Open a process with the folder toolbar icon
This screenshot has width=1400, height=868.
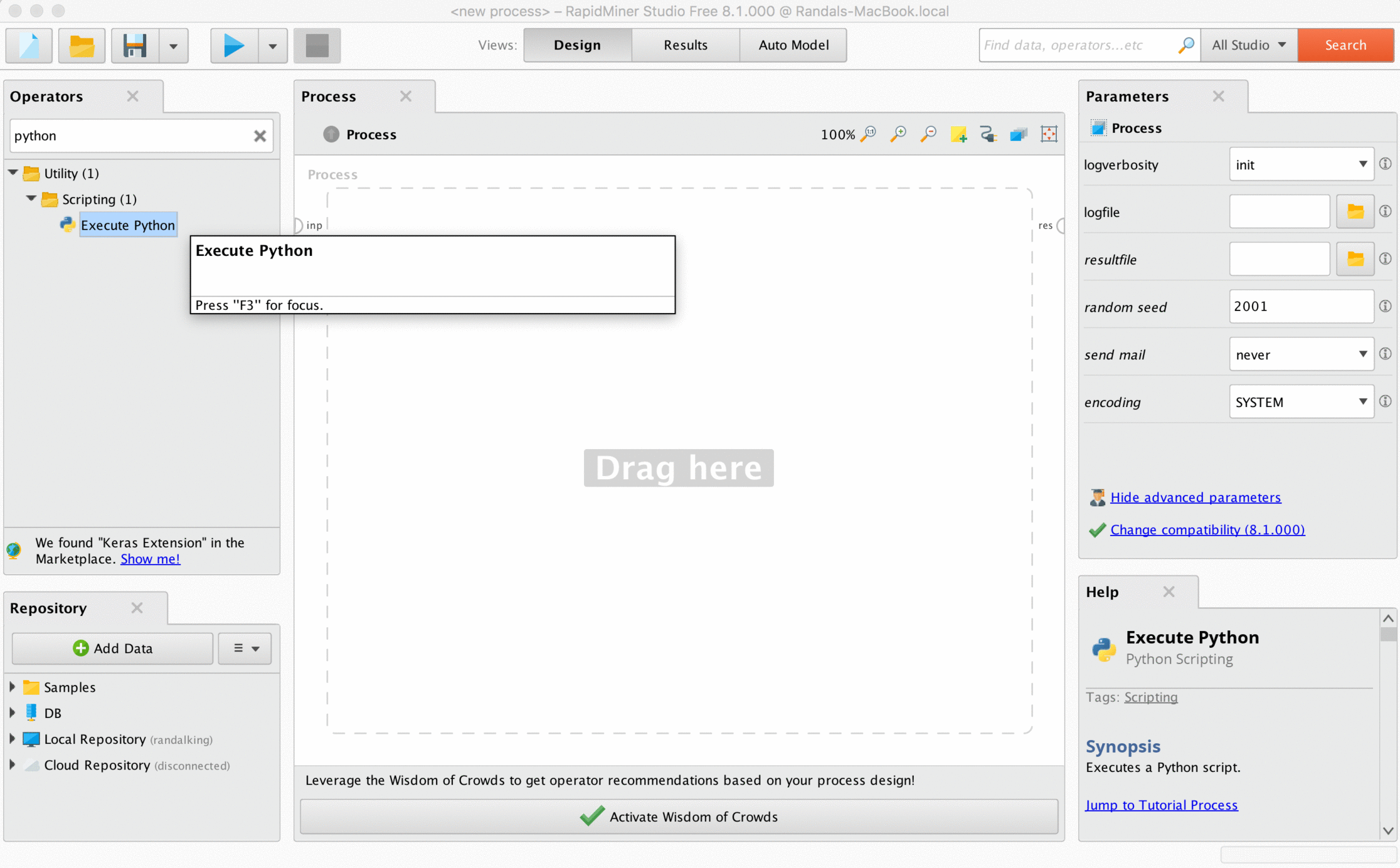(82, 45)
